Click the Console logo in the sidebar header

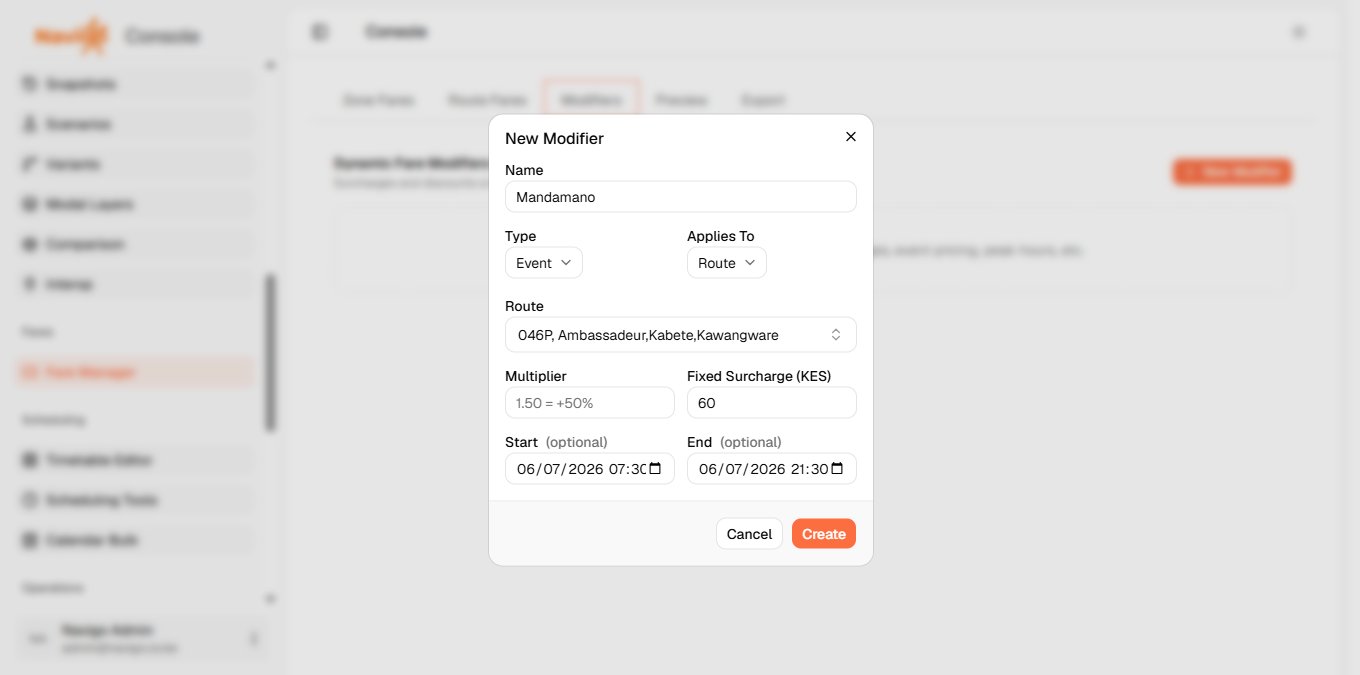[x=70, y=36]
